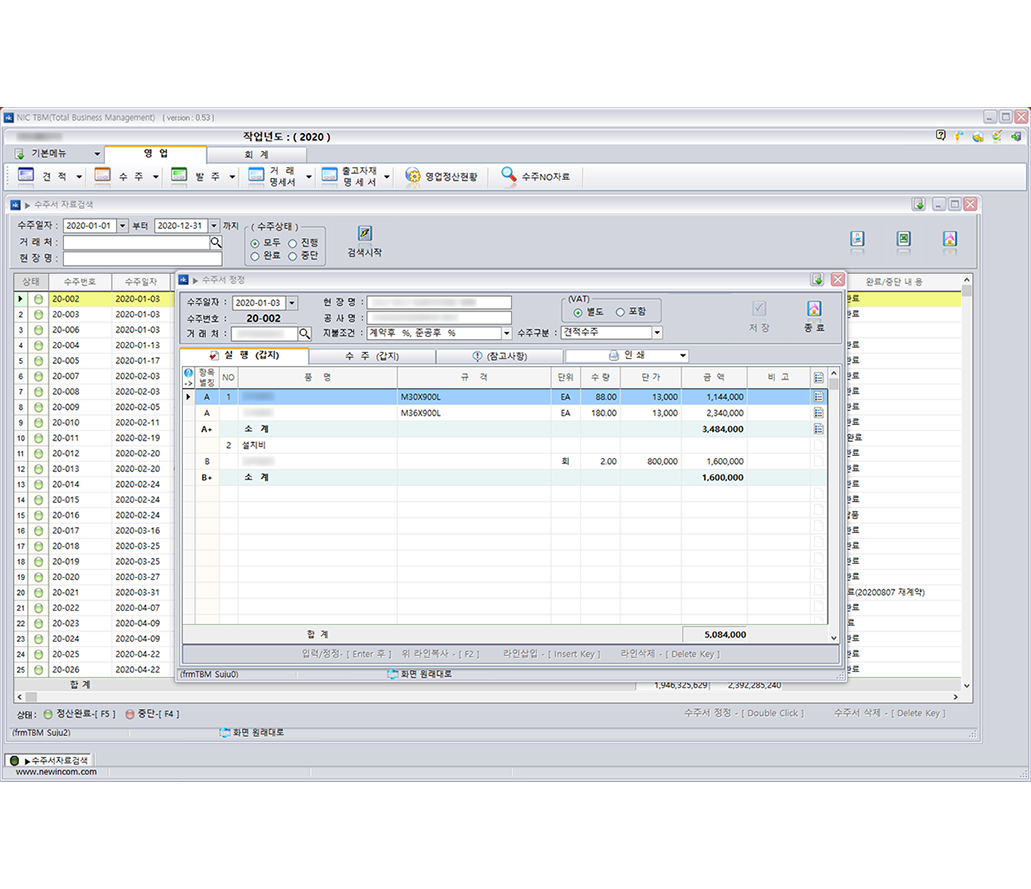The image size is (1031, 889).
Task: Click the help question mark icon at top right
Action: click(941, 136)
